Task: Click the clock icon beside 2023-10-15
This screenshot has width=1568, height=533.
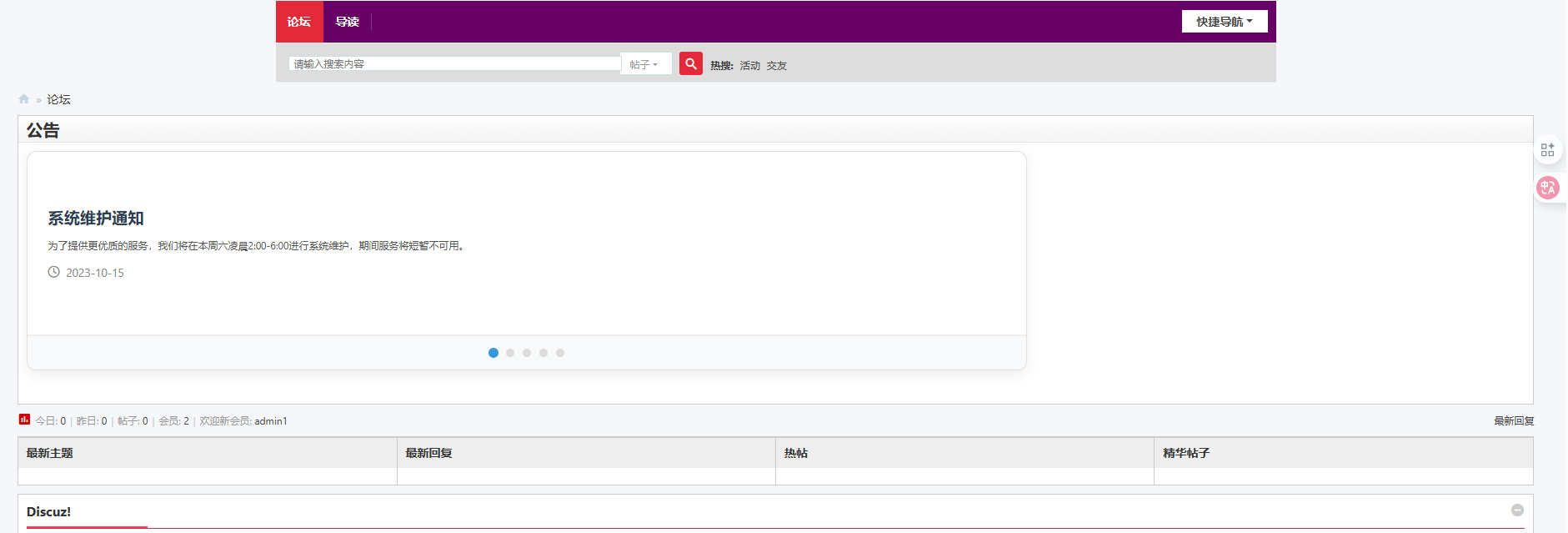Action: click(54, 272)
